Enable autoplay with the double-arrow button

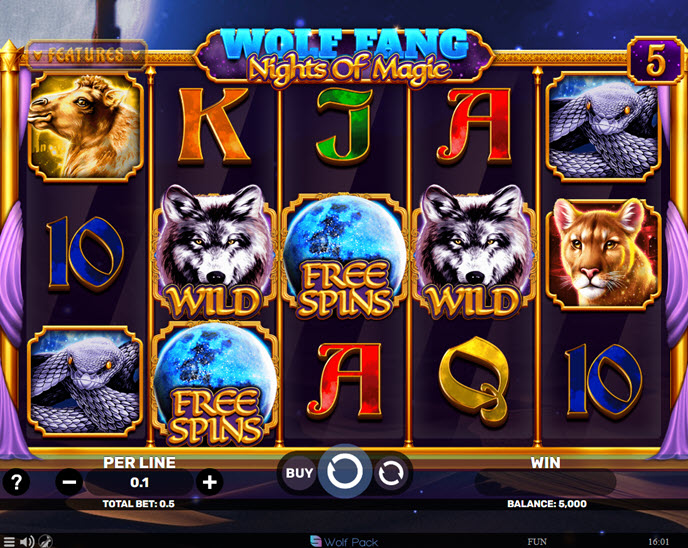click(391, 473)
